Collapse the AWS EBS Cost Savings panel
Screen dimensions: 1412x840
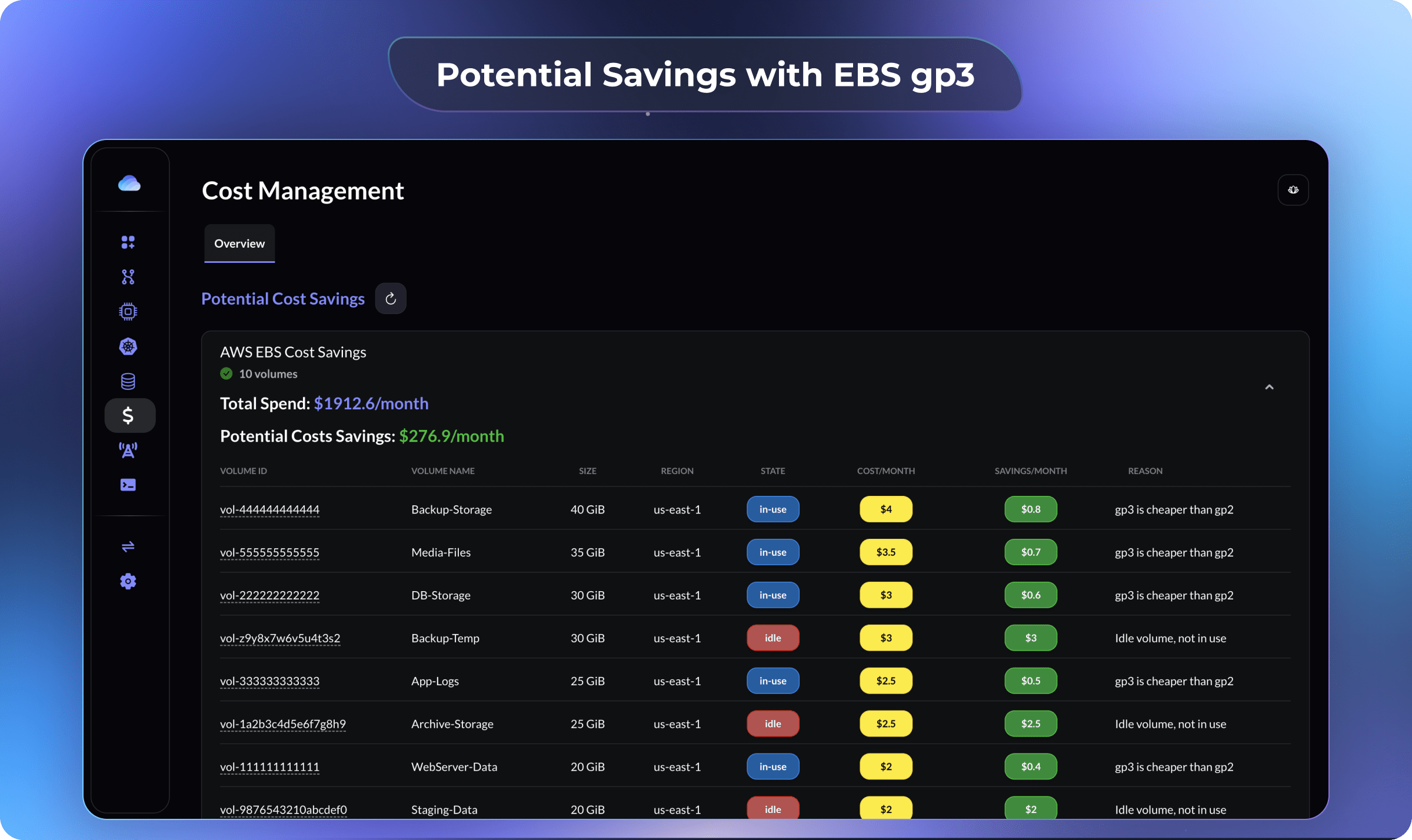[1269, 387]
